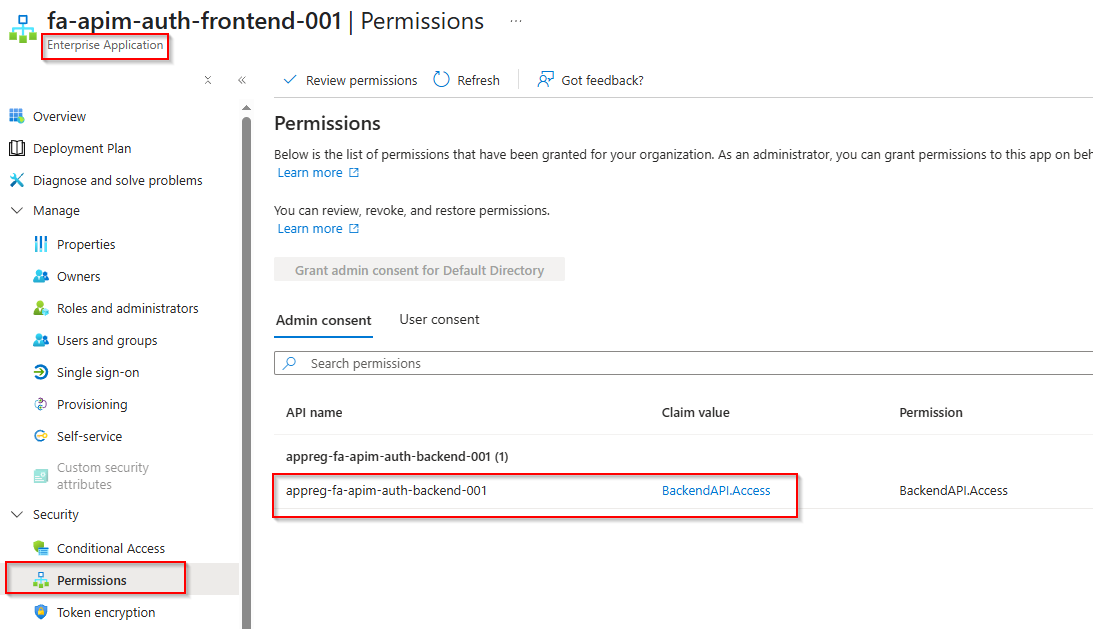Collapse sidebar with double-chevron arrow

[242, 80]
